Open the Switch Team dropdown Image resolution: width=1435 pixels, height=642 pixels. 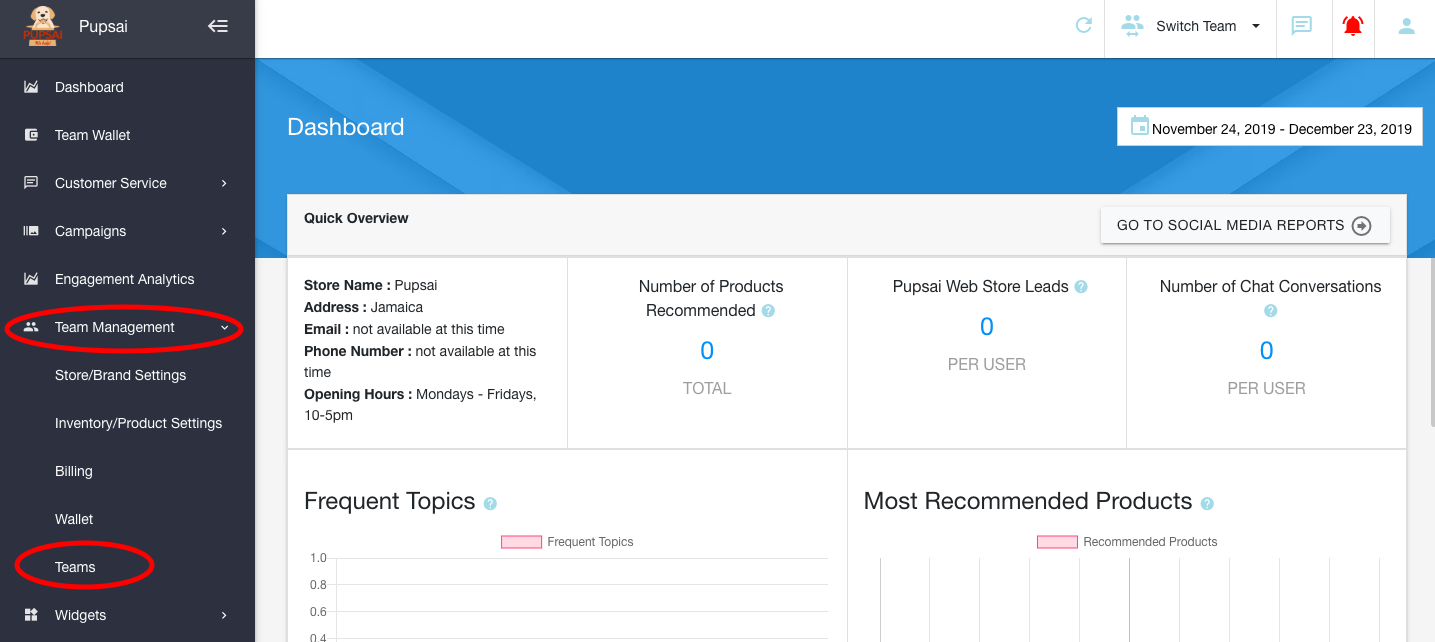pyautogui.click(x=1191, y=26)
